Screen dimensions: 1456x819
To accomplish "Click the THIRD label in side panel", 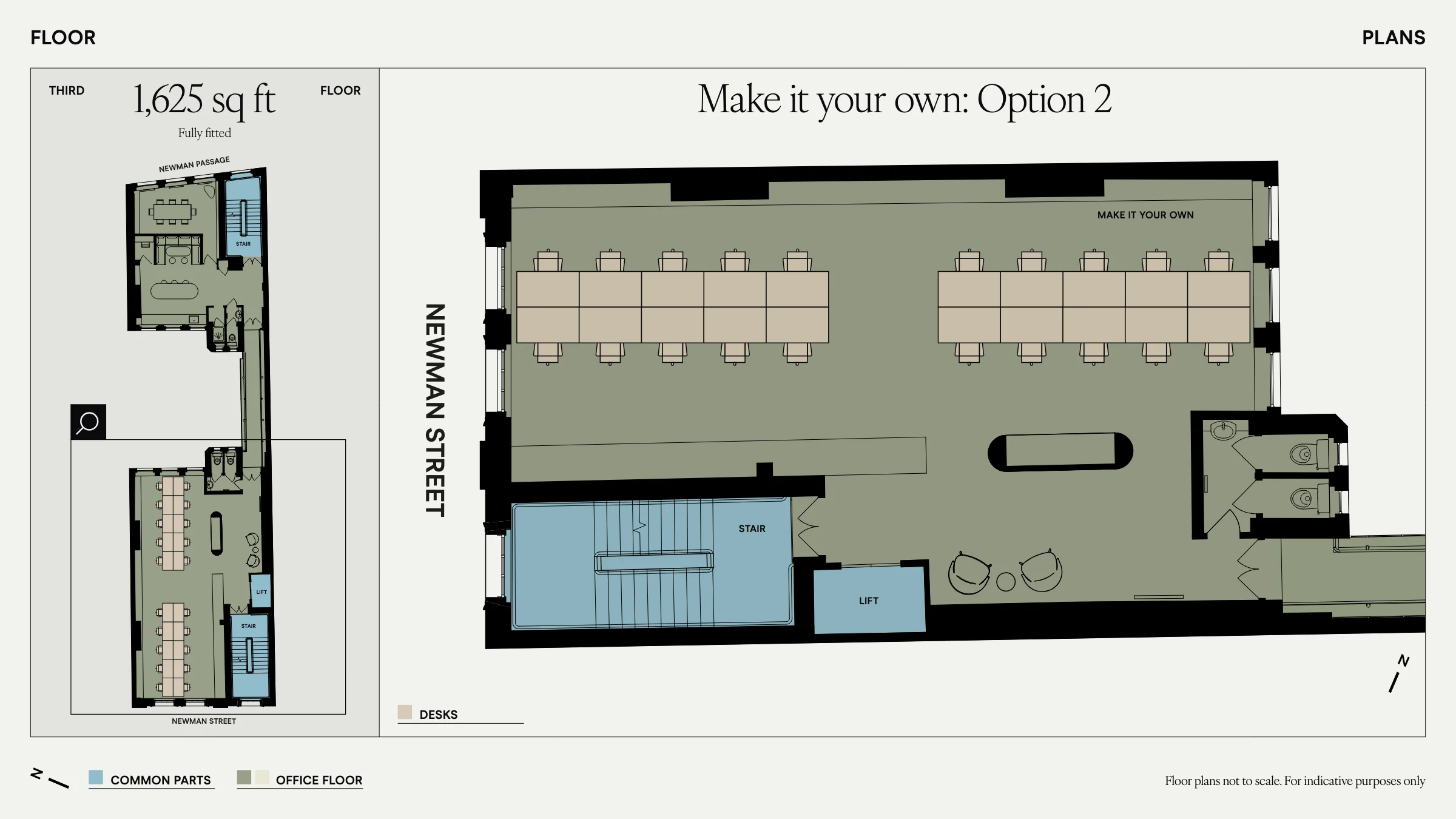I will (67, 90).
